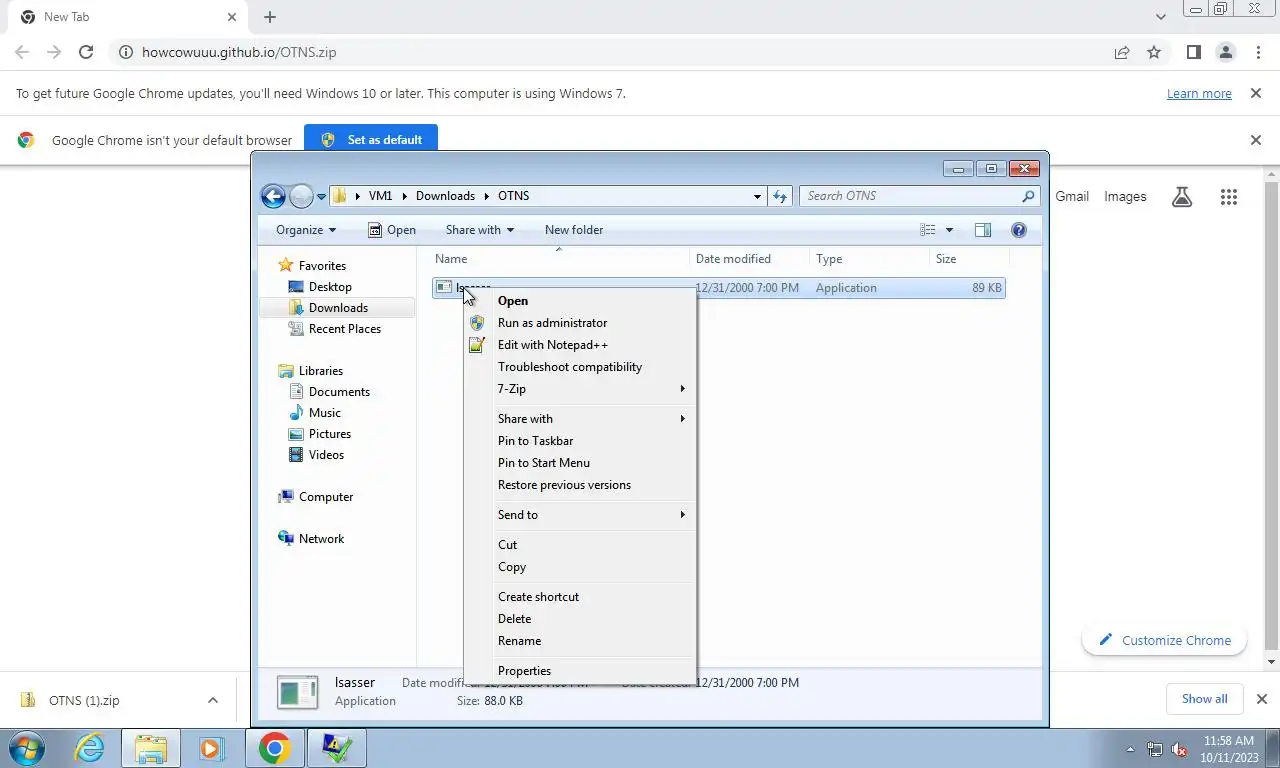Open the Share with toolbar dropdown

(479, 230)
